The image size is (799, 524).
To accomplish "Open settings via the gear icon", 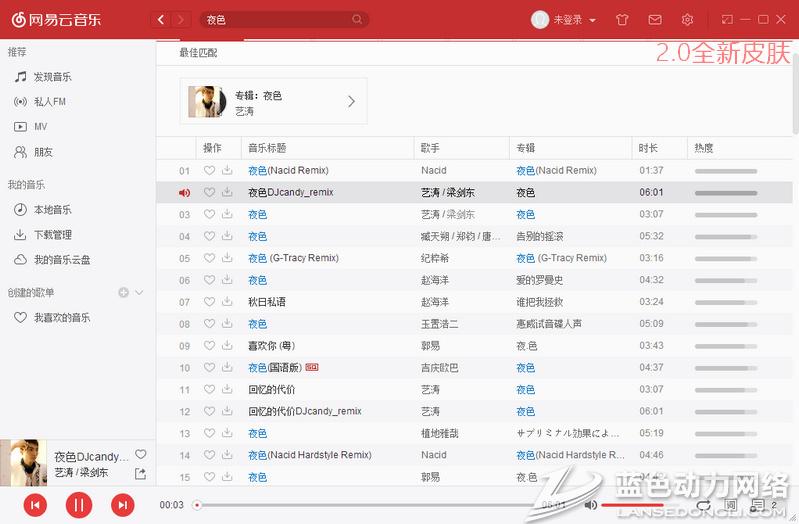I will pos(687,20).
